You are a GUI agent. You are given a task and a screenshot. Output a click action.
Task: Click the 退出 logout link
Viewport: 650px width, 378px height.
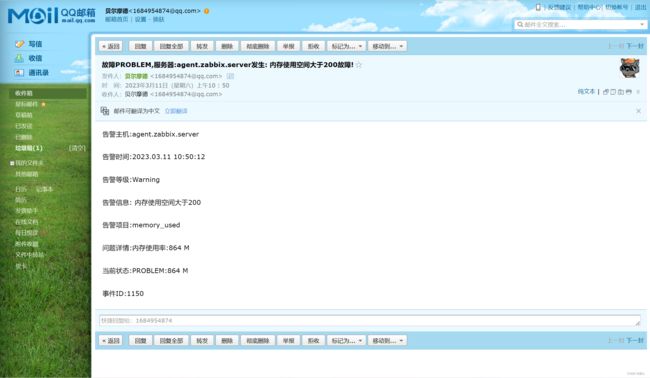[640, 7]
